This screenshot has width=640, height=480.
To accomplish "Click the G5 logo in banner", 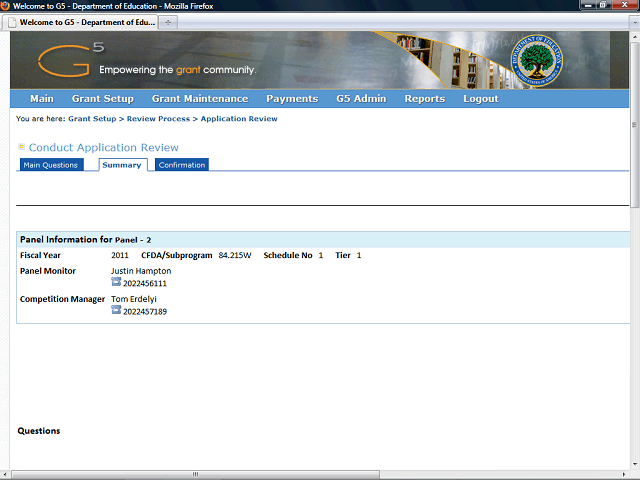I will (71, 60).
